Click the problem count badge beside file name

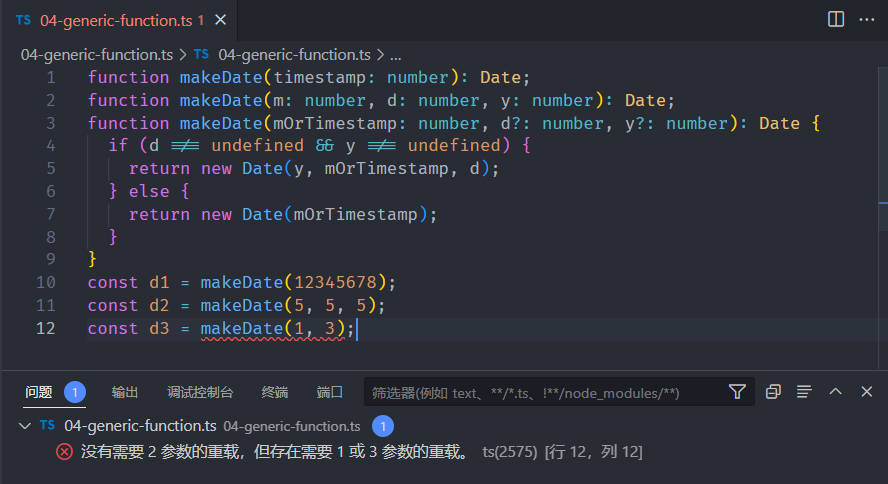(x=383, y=426)
